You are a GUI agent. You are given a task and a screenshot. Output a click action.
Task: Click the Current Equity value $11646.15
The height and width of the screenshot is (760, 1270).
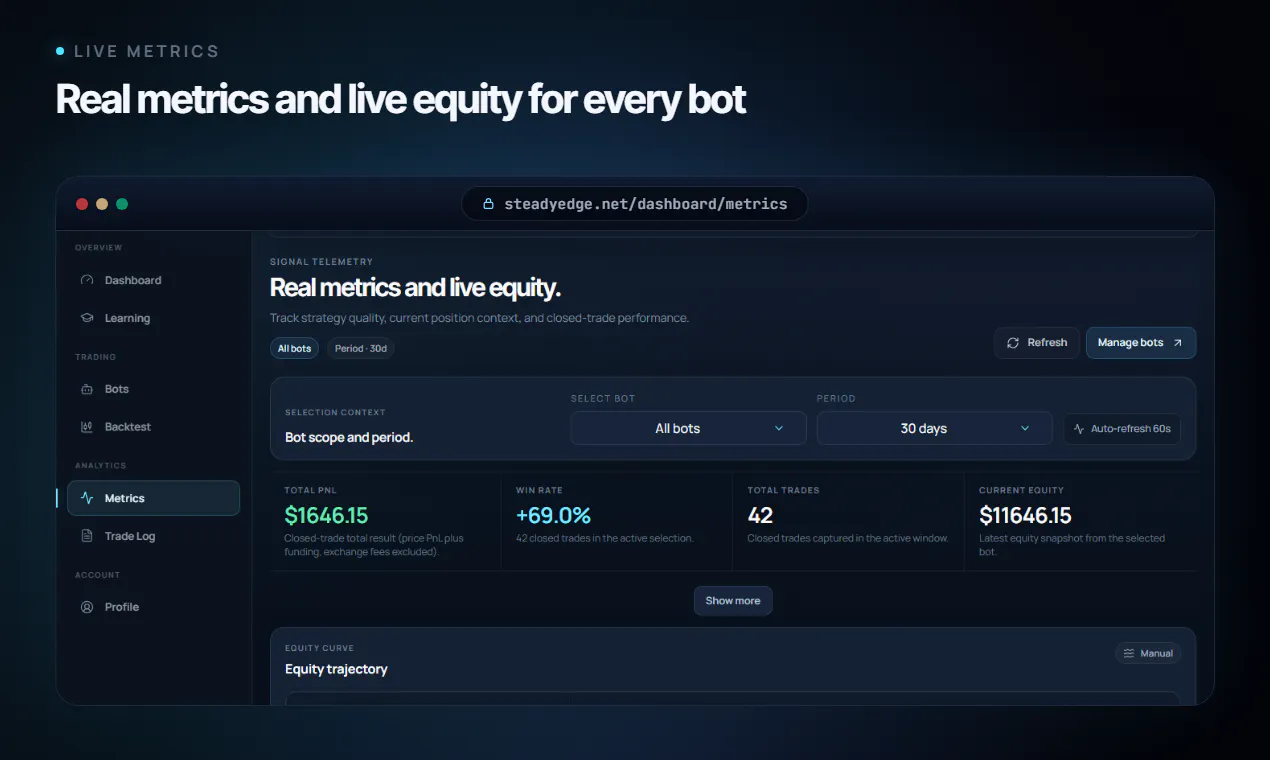point(1025,516)
